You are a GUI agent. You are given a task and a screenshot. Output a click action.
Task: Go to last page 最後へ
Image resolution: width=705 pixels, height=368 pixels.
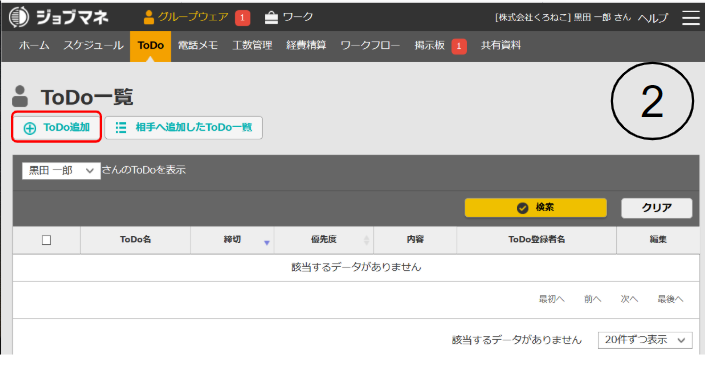(670, 299)
